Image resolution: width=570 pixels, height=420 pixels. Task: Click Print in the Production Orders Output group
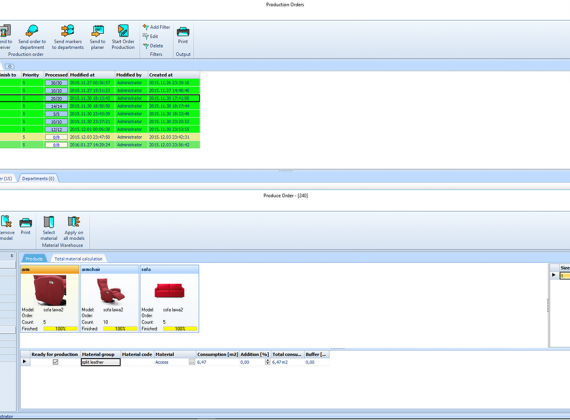click(183, 36)
